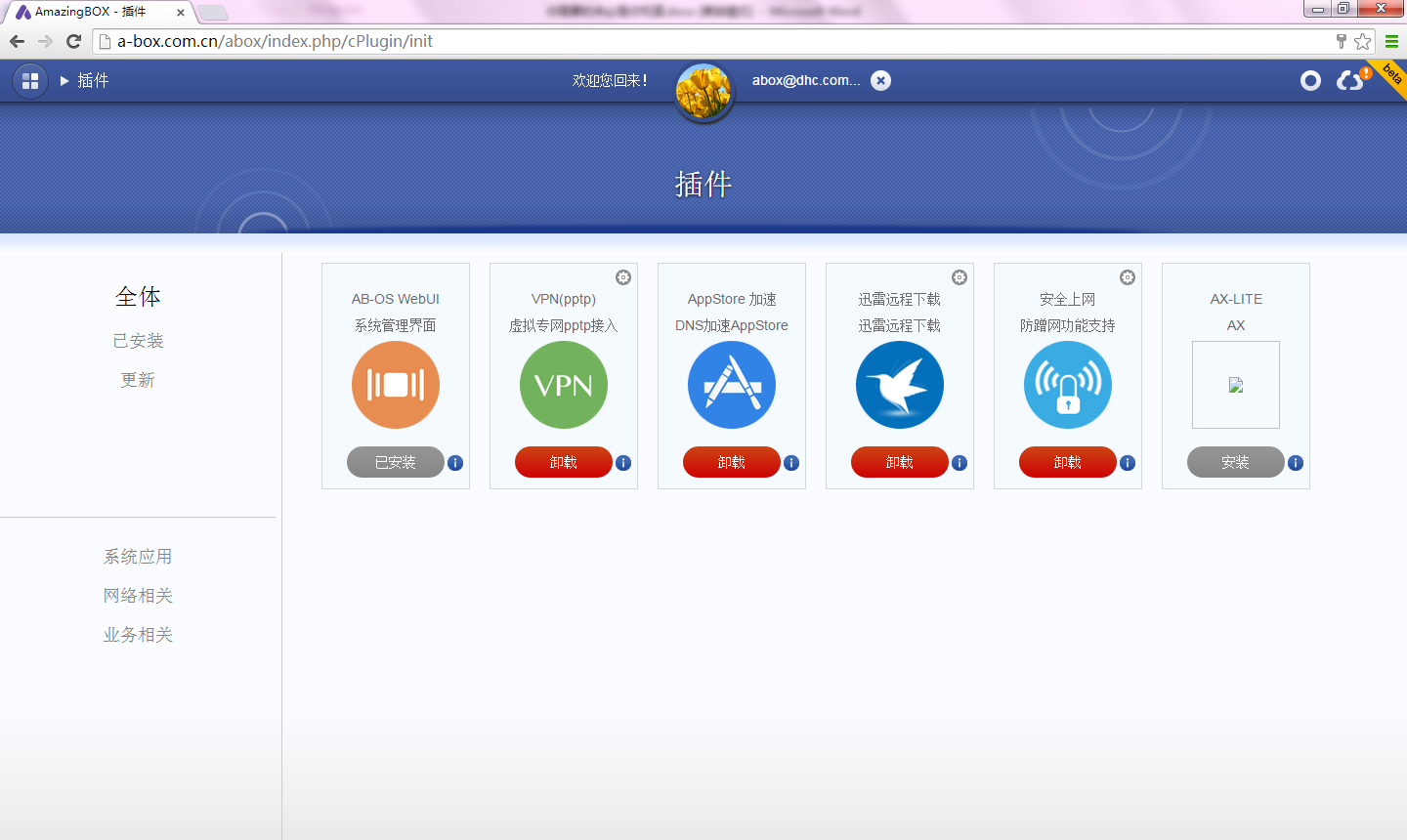
Task: Click the browser address bar
Action: 684,41
